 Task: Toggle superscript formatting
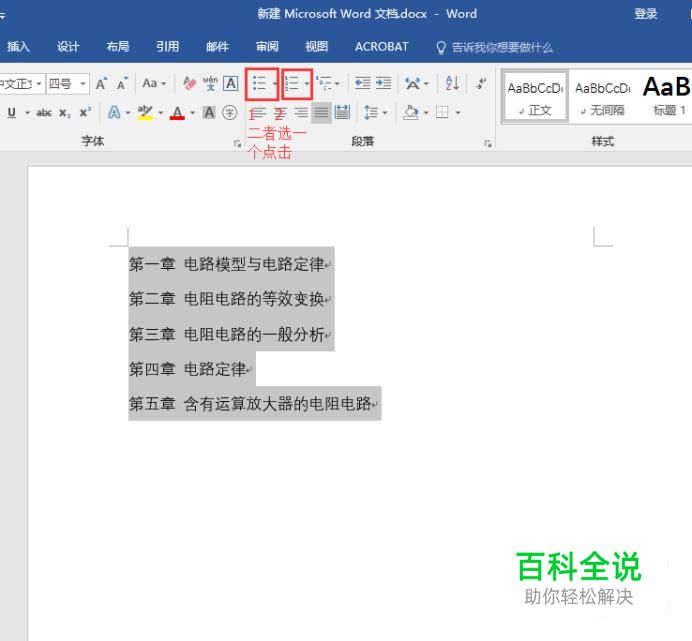pyautogui.click(x=85, y=113)
